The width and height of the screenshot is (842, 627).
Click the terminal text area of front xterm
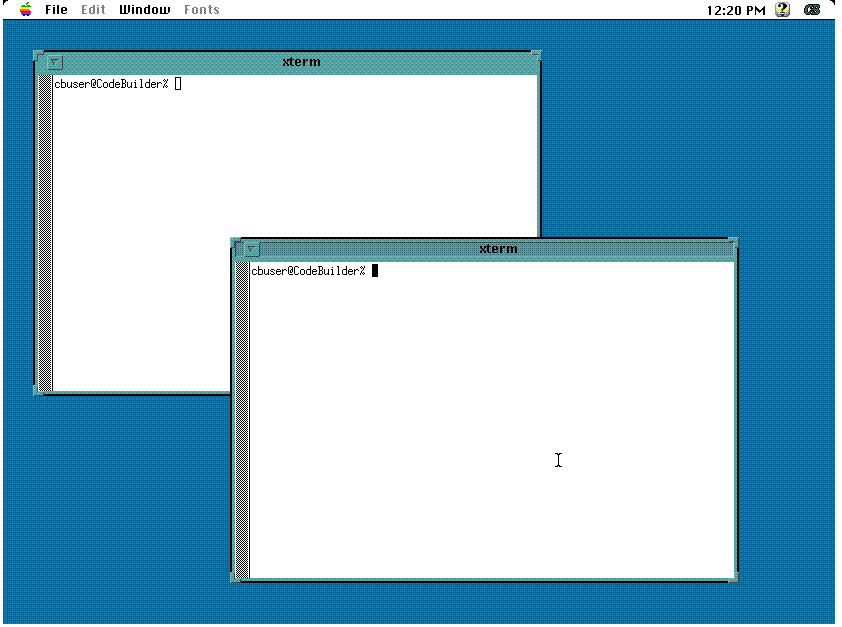click(x=492, y=420)
